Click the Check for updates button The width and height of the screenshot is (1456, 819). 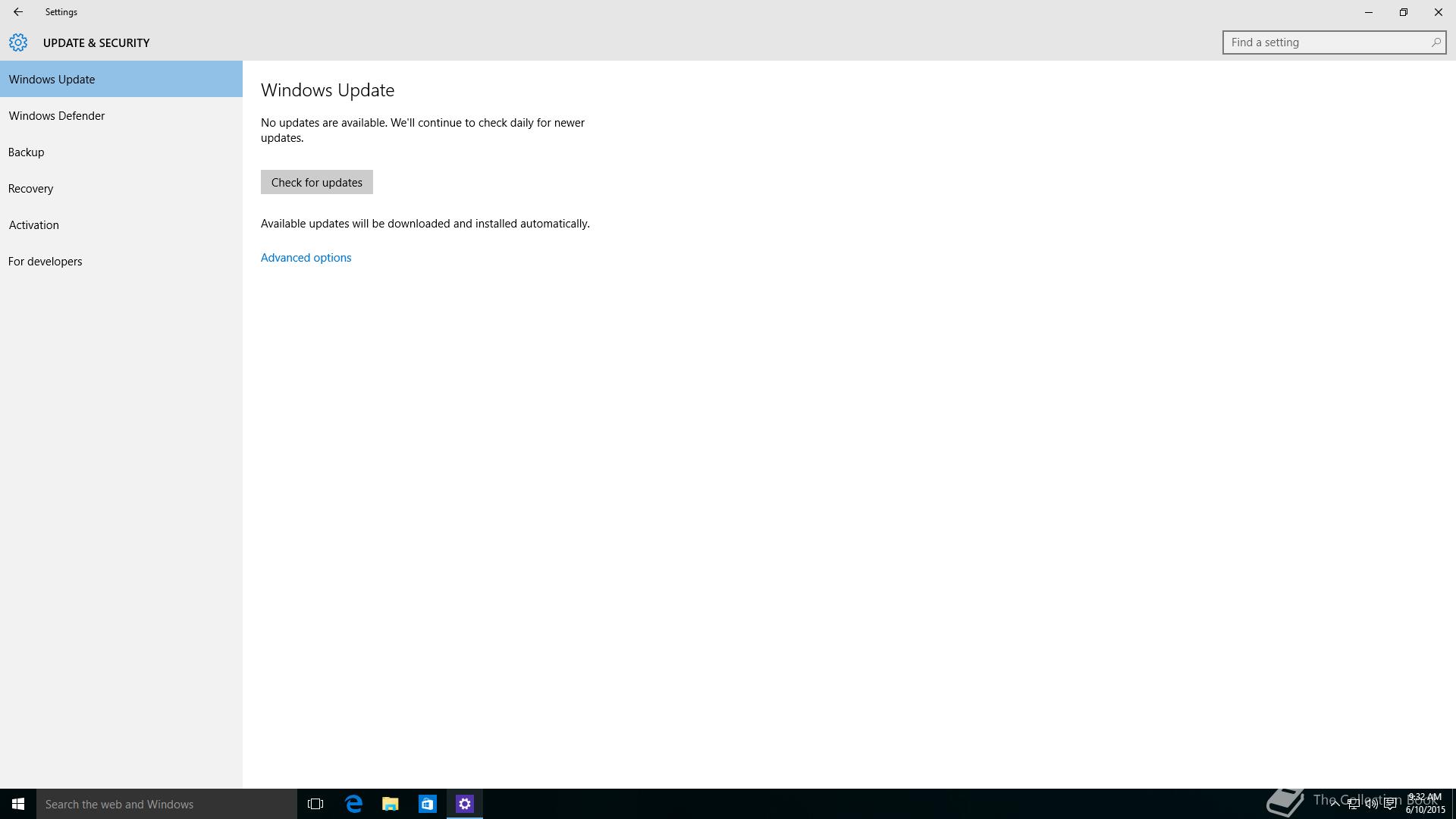317,182
